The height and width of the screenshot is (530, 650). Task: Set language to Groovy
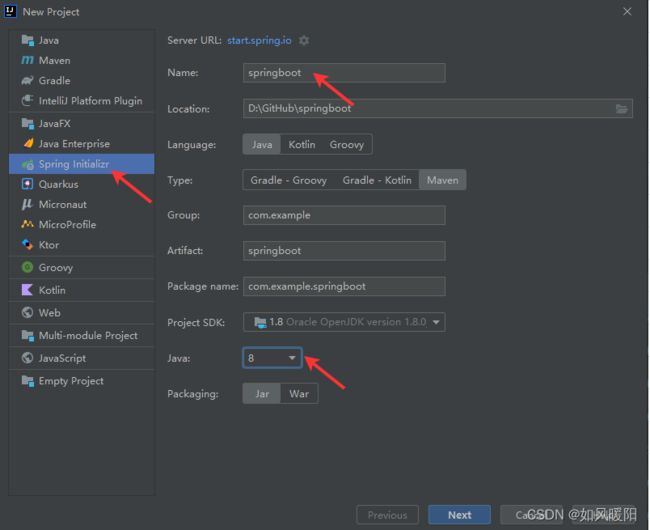(x=347, y=145)
